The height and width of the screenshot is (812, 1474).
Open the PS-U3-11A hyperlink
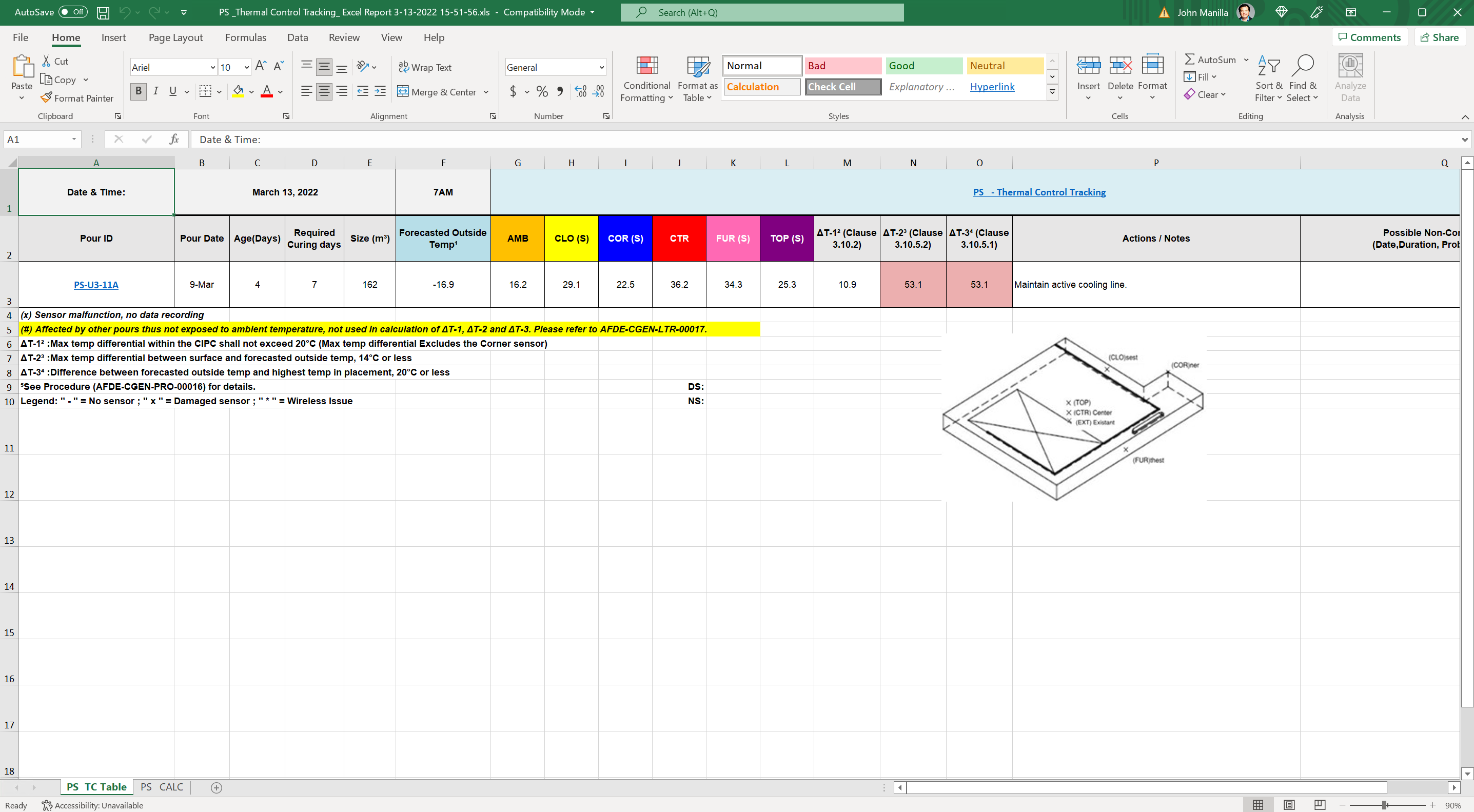click(x=96, y=284)
